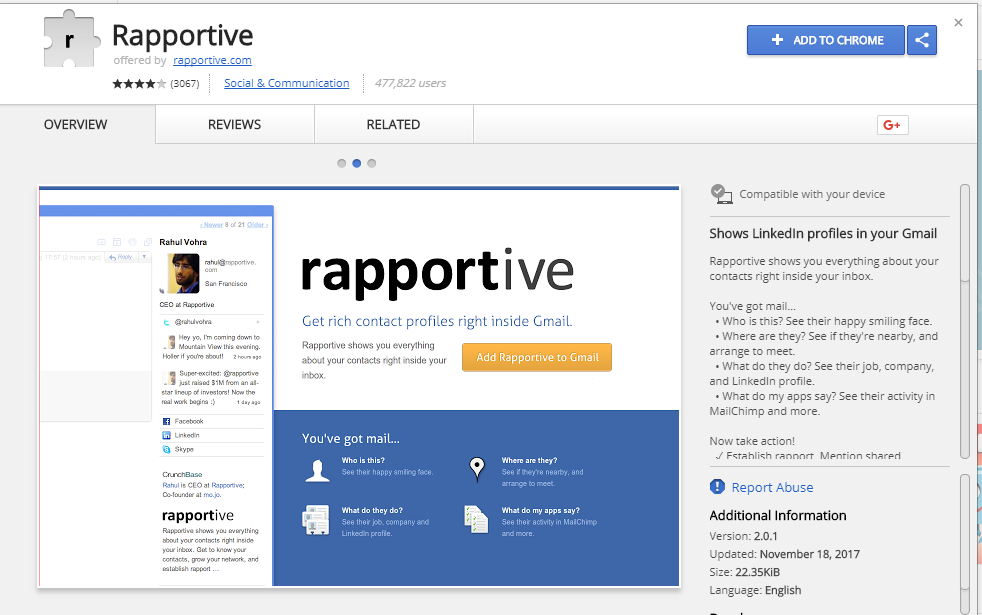The image size is (982, 615).
Task: Click the Add to Chrome button
Action: (825, 40)
